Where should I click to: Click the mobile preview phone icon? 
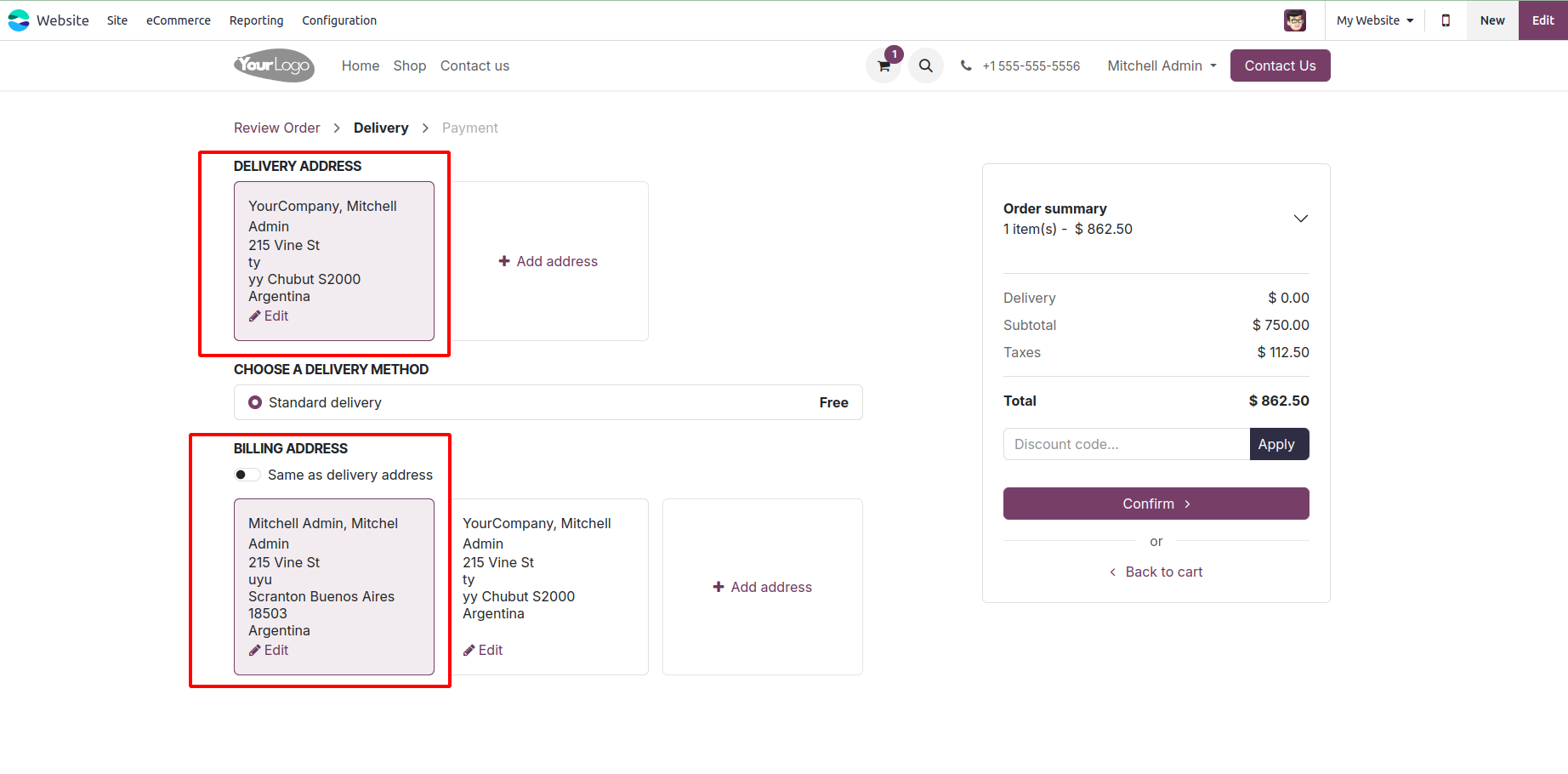tap(1446, 20)
